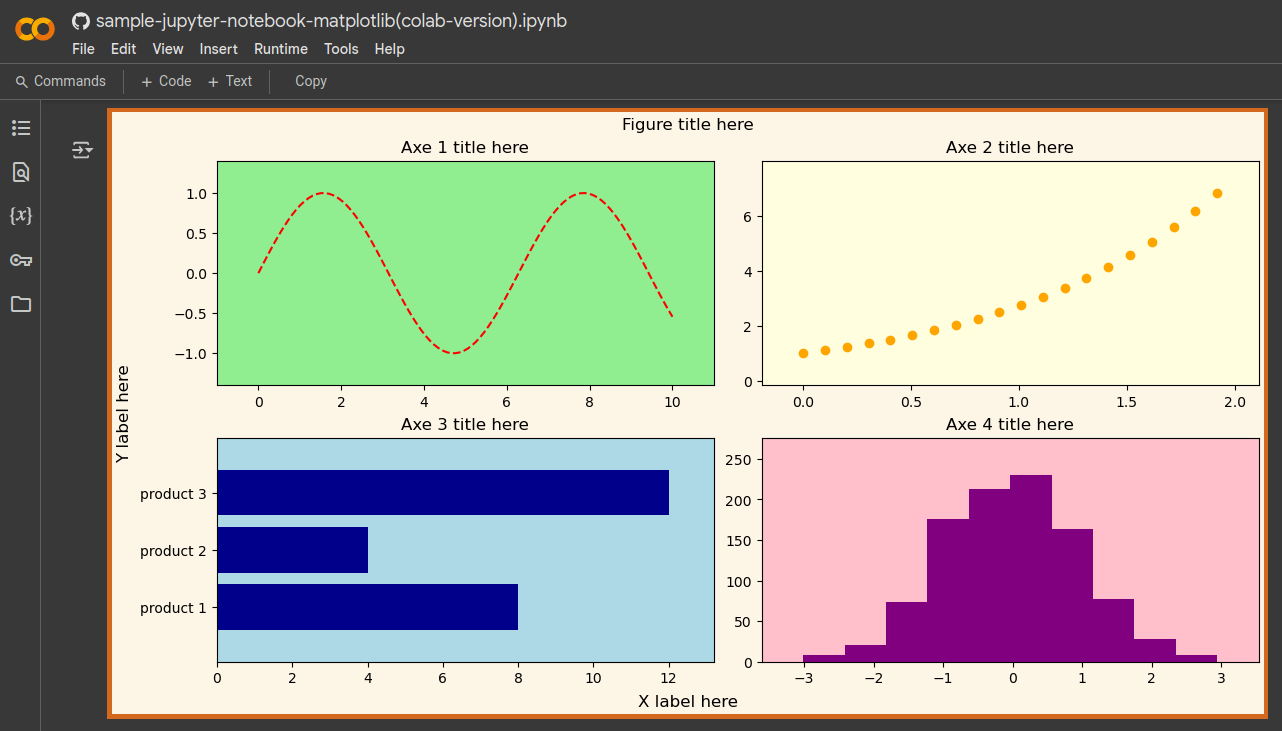The width and height of the screenshot is (1282, 731).
Task: Click the 'Axe 3 title here' heading
Action: coord(465,424)
